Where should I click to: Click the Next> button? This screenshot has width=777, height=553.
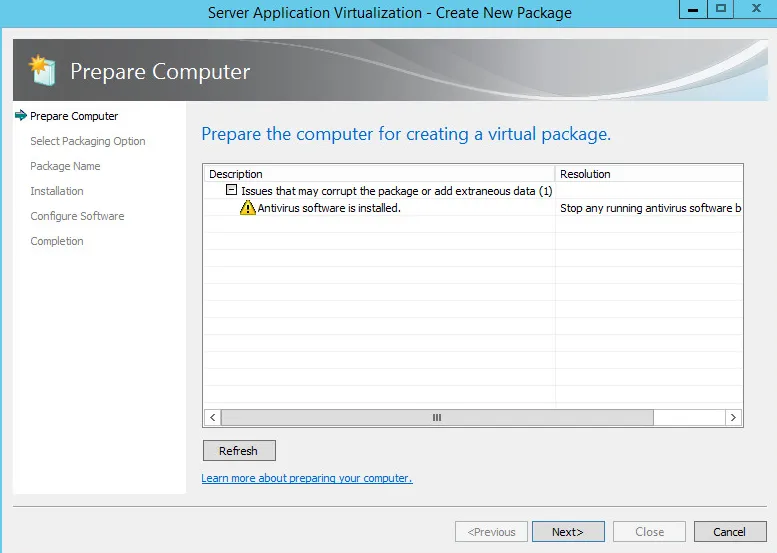[568, 532]
